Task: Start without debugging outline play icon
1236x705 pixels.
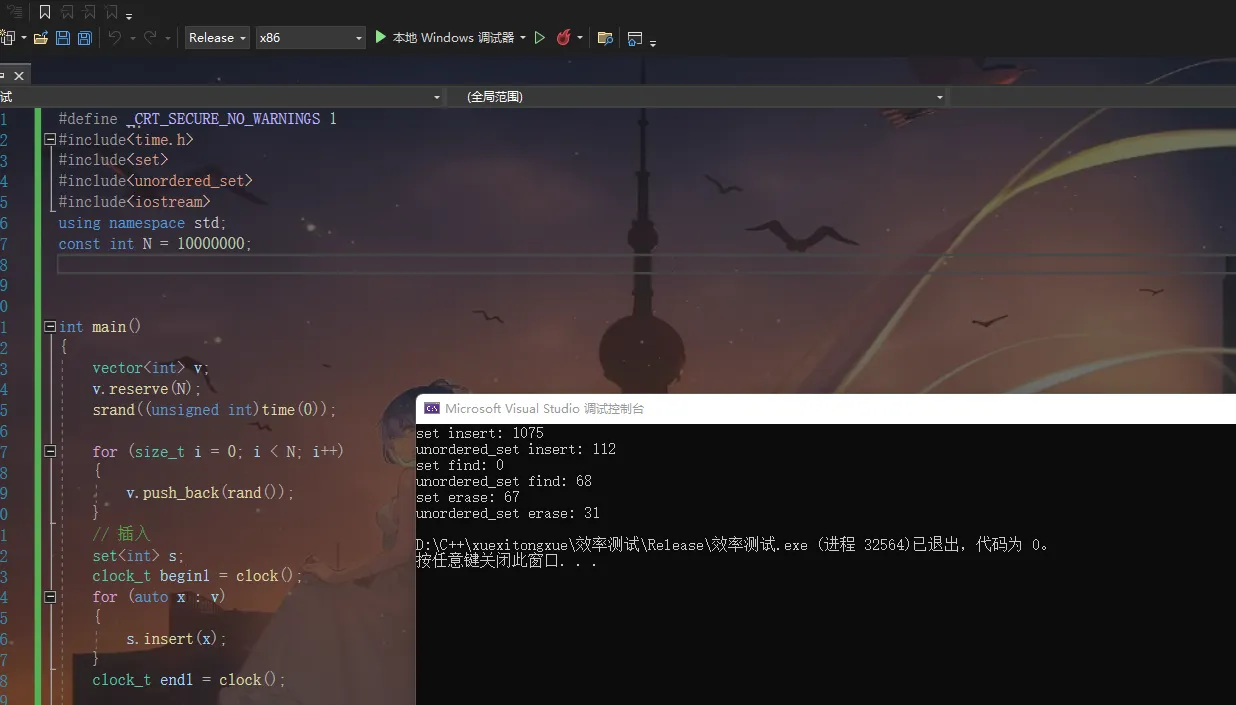Action: (540, 38)
